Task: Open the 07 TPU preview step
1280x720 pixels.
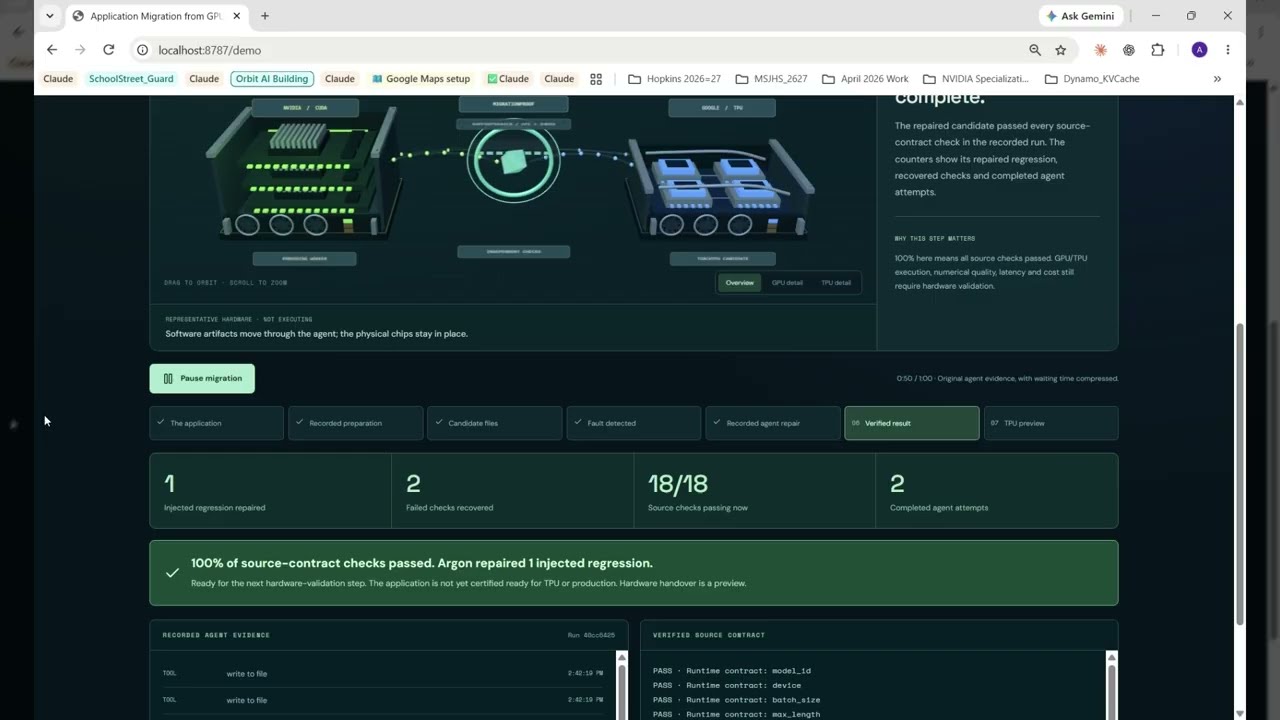Action: (x=1051, y=423)
